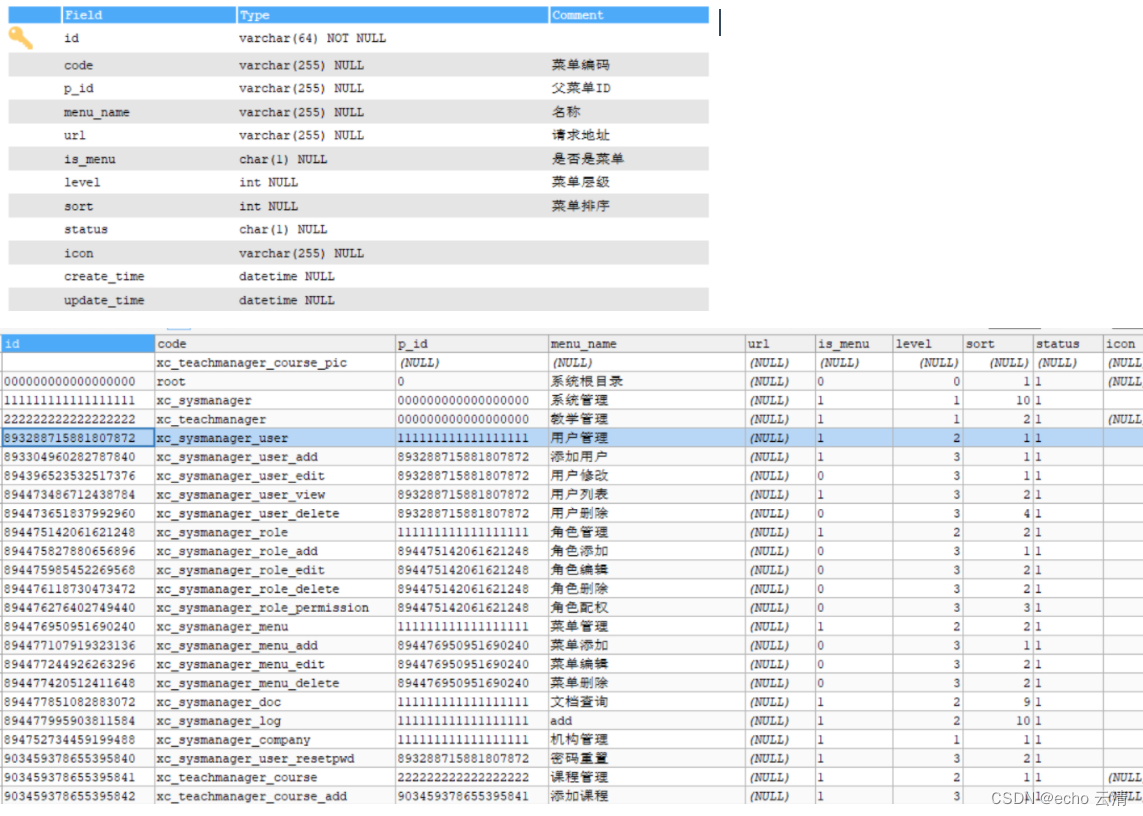Sort by the p_id column header in data grid
The height and width of the screenshot is (816, 1143).
tap(472, 343)
